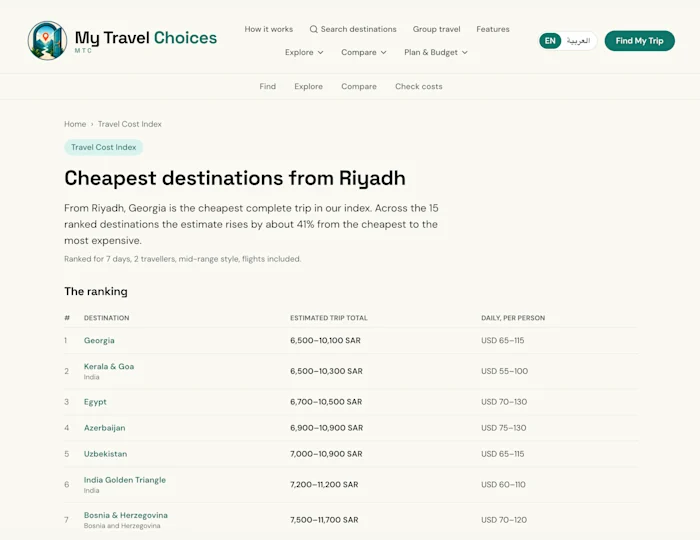This screenshot has width=700, height=540.
Task: Switch language to EN
Action: 550,41
